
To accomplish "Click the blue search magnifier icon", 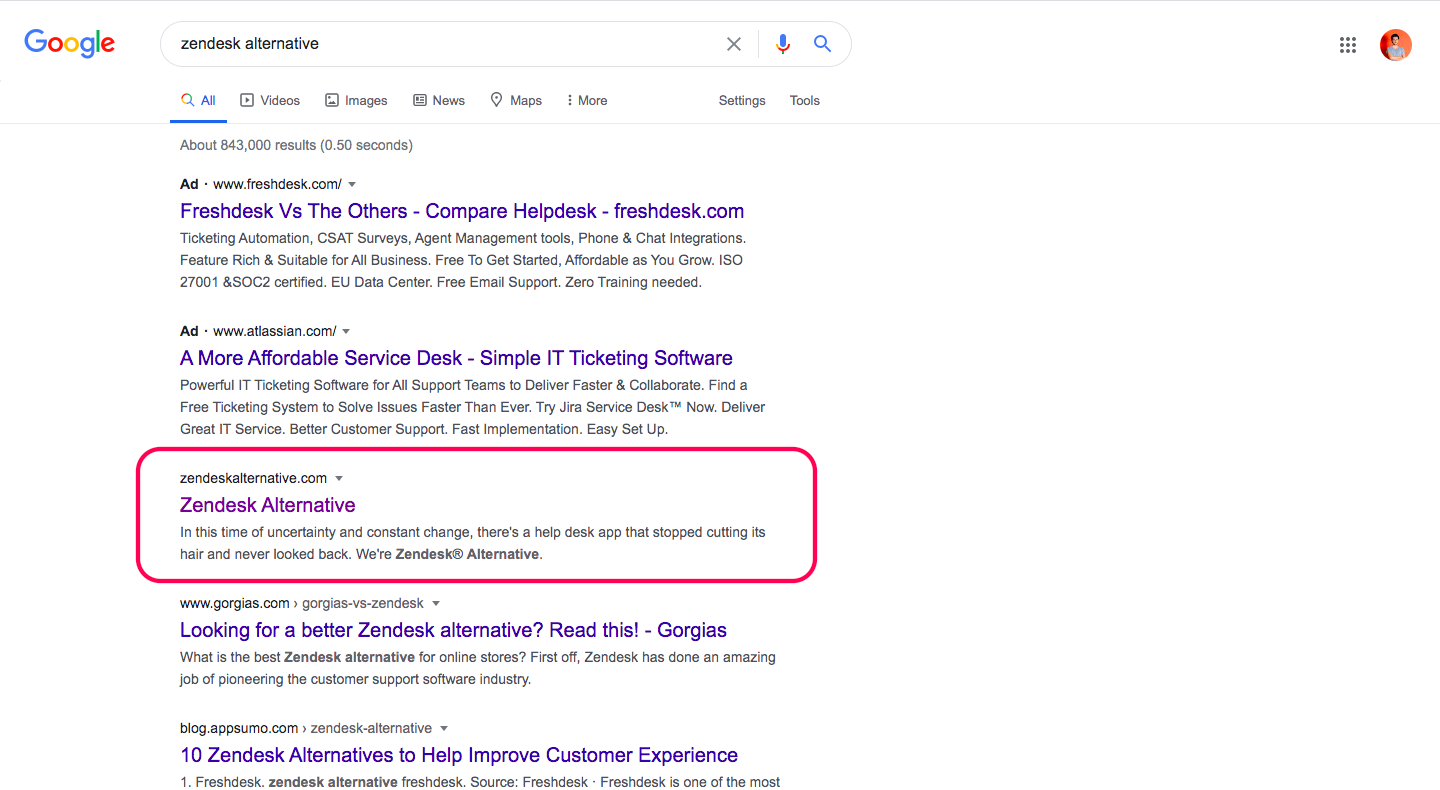I will 822,44.
